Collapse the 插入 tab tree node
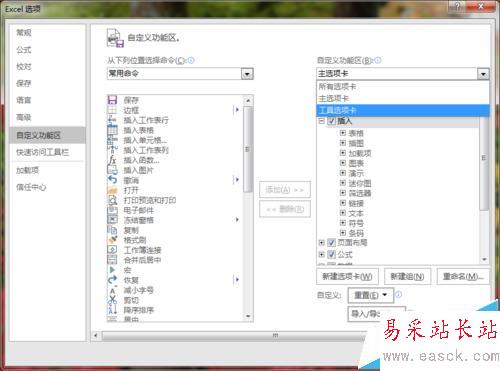Viewport: 500px width, 371px height. tap(321, 121)
